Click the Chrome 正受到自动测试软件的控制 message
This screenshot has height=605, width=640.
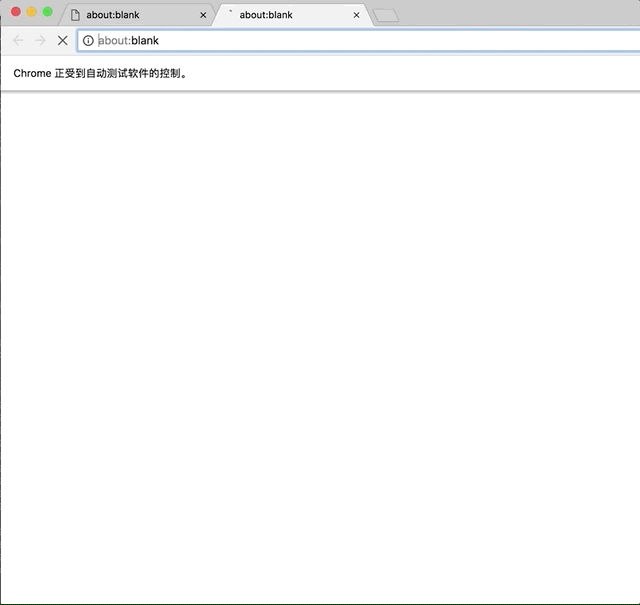click(100, 73)
